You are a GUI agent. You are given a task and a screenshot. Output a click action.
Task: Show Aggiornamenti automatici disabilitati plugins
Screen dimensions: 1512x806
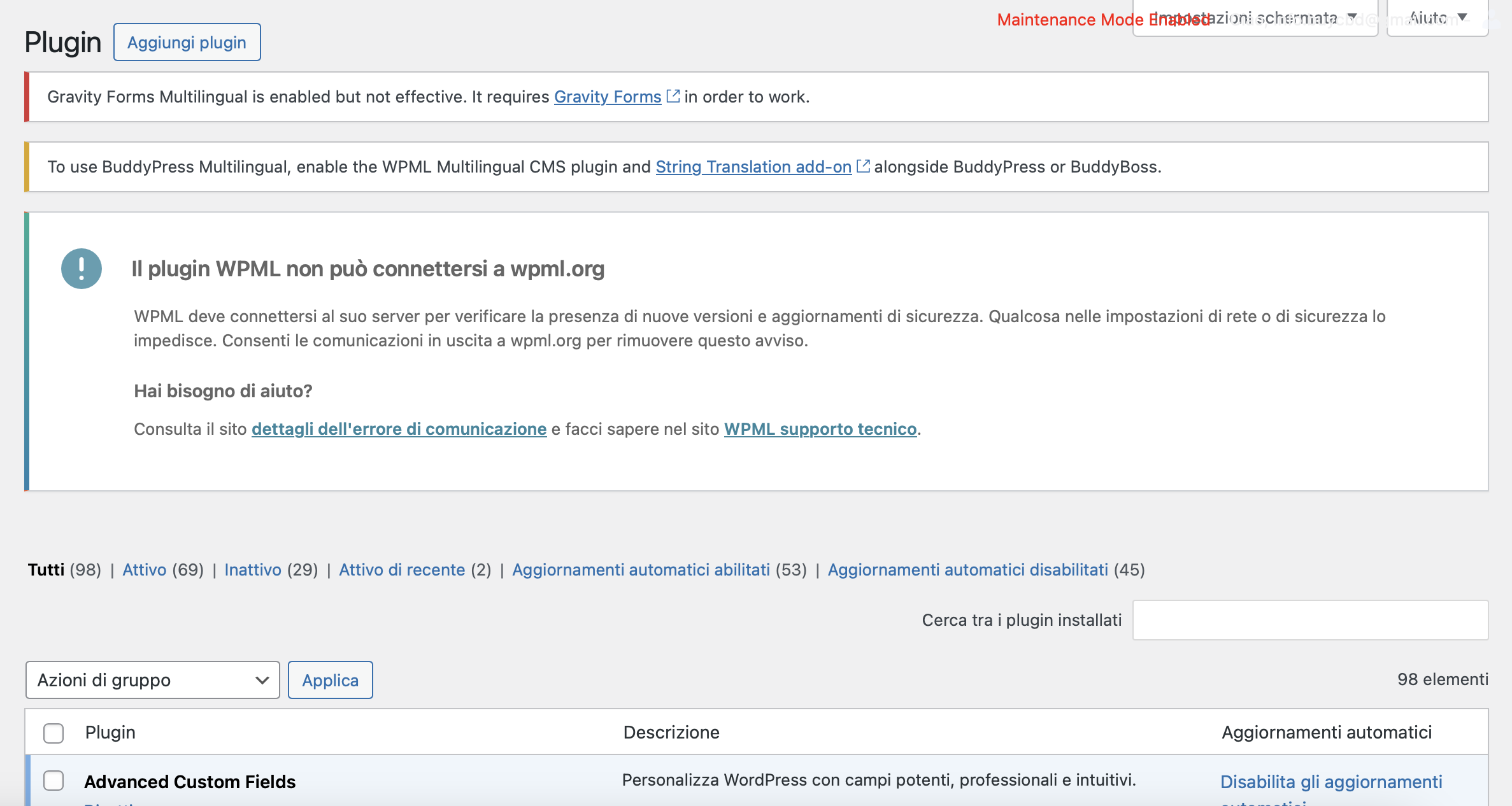click(x=968, y=570)
